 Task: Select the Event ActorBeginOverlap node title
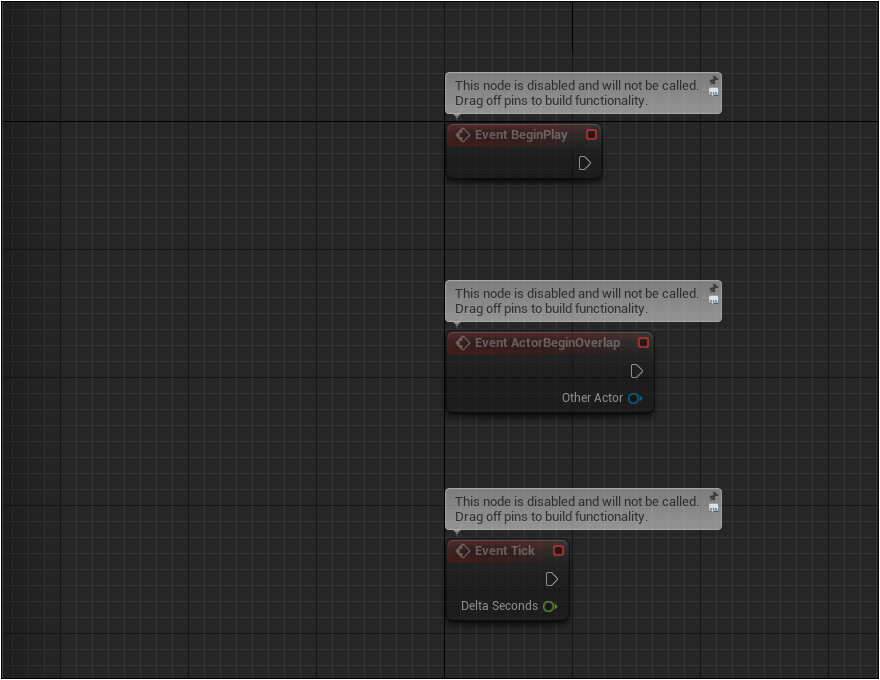tap(547, 343)
